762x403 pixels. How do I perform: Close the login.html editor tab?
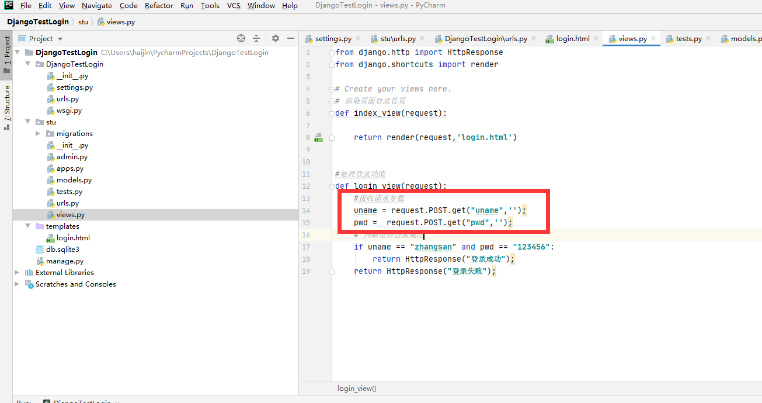(x=594, y=38)
